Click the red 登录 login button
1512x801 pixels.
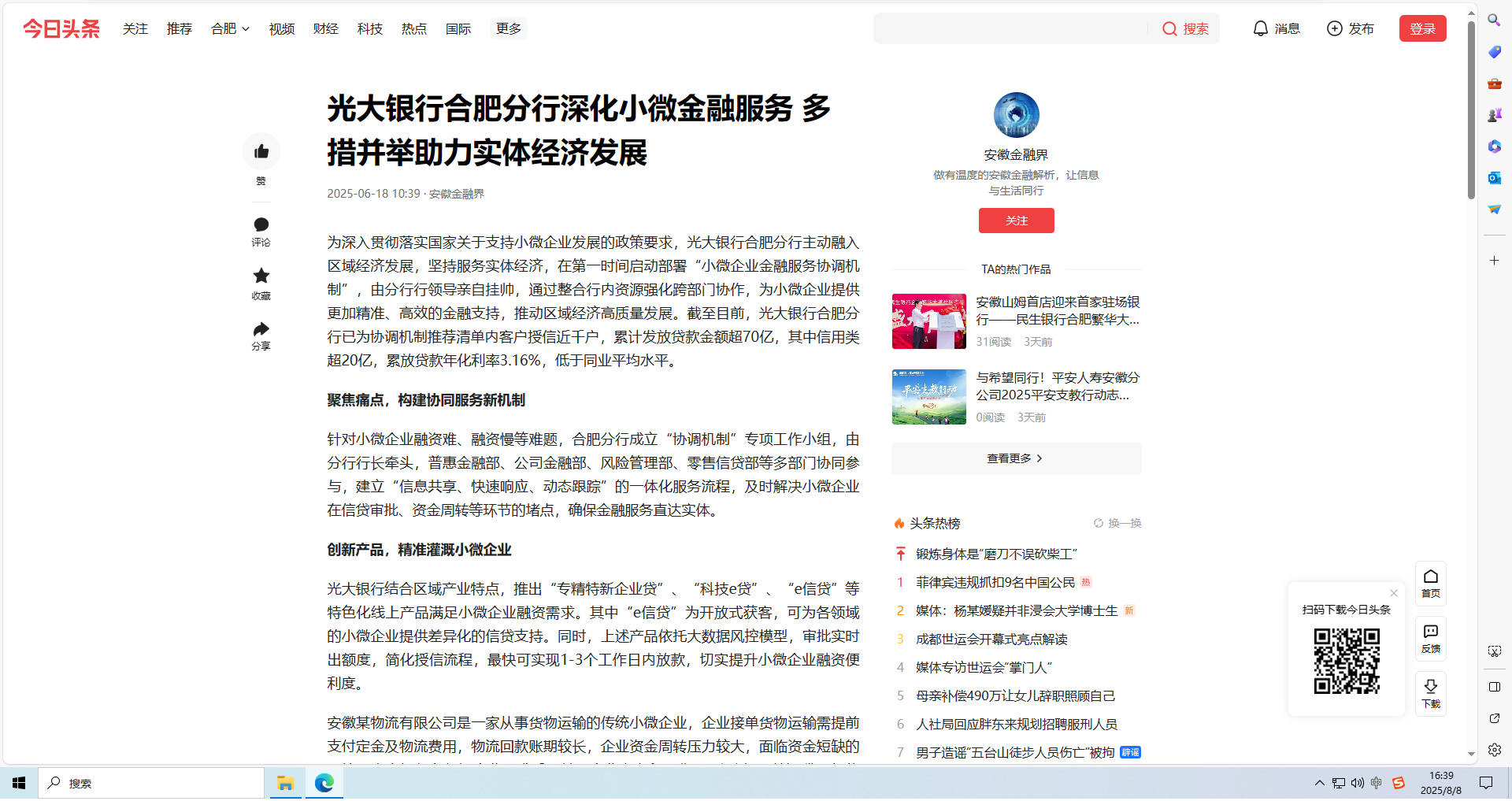tap(1422, 28)
